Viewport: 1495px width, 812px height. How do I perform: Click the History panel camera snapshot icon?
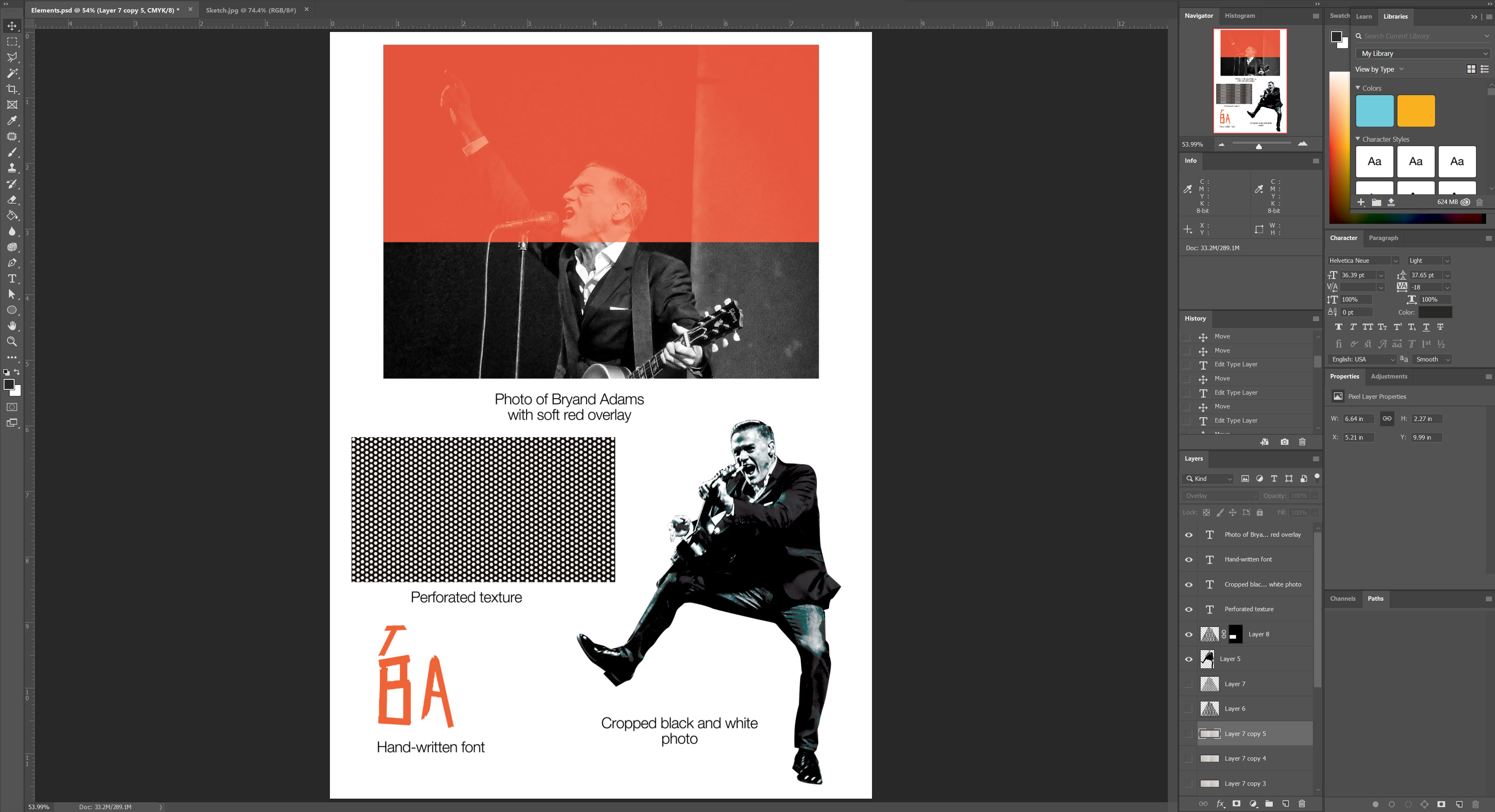click(1284, 442)
